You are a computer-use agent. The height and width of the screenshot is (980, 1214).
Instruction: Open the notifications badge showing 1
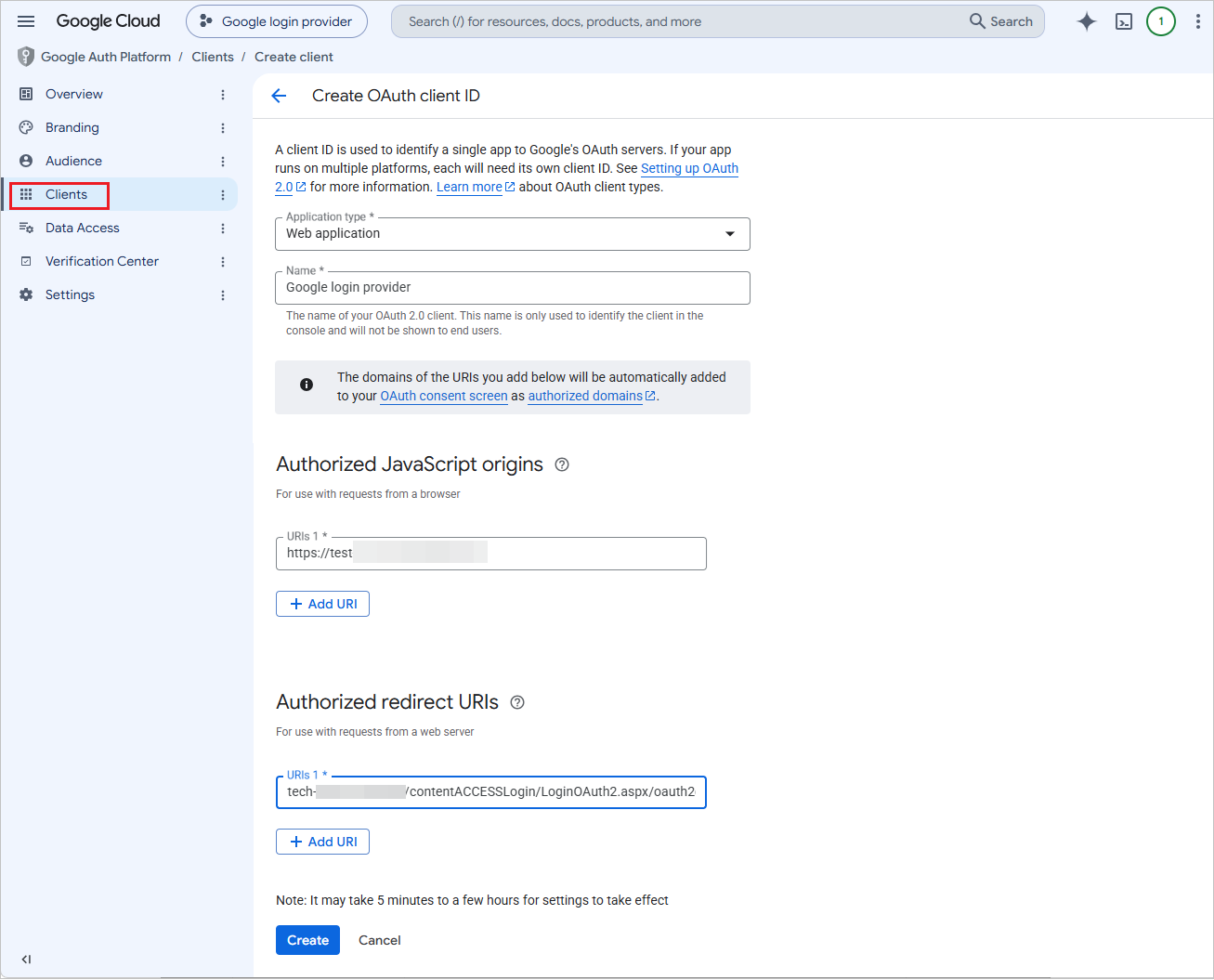1161,21
